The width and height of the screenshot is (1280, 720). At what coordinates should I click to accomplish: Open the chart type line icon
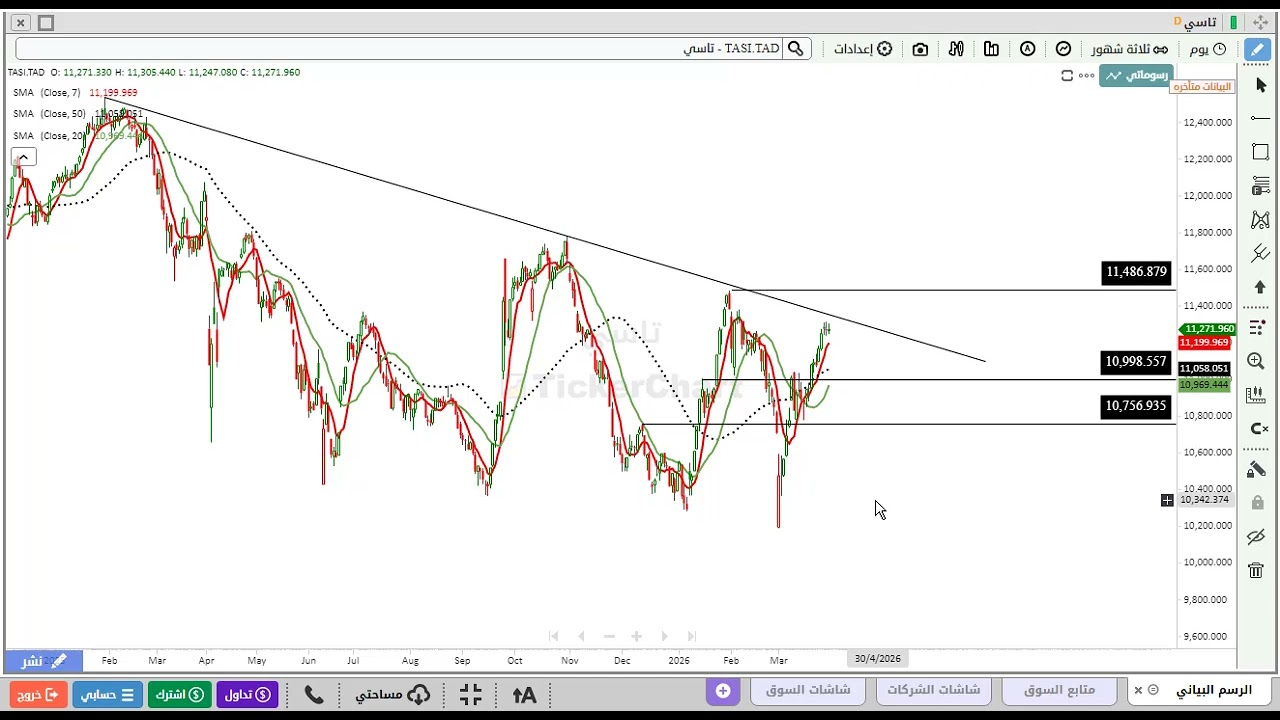point(1063,49)
